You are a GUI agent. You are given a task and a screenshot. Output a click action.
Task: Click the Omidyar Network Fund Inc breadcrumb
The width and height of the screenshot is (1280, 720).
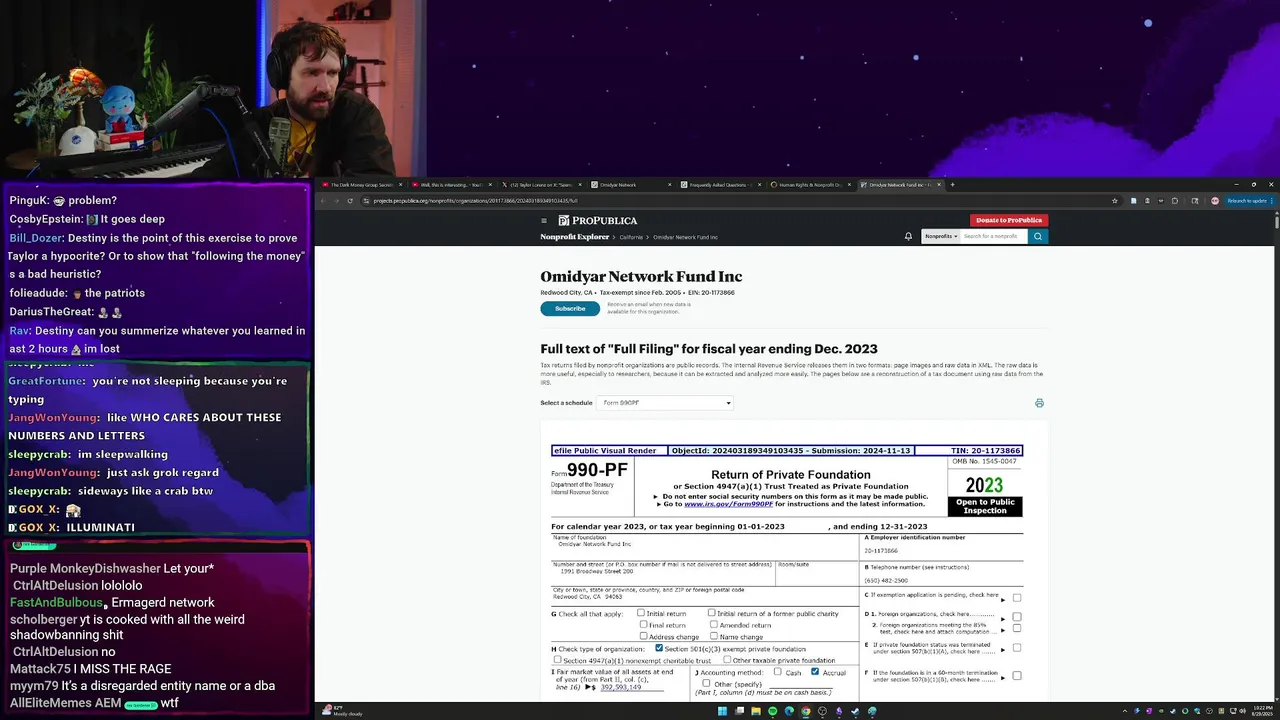pyautogui.click(x=685, y=237)
